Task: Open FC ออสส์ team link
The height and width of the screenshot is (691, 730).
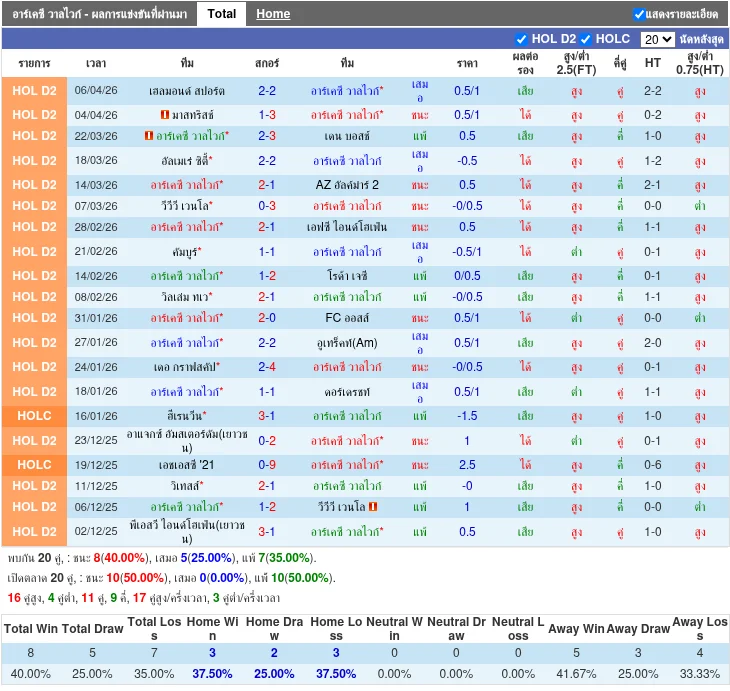Action: pyautogui.click(x=347, y=318)
